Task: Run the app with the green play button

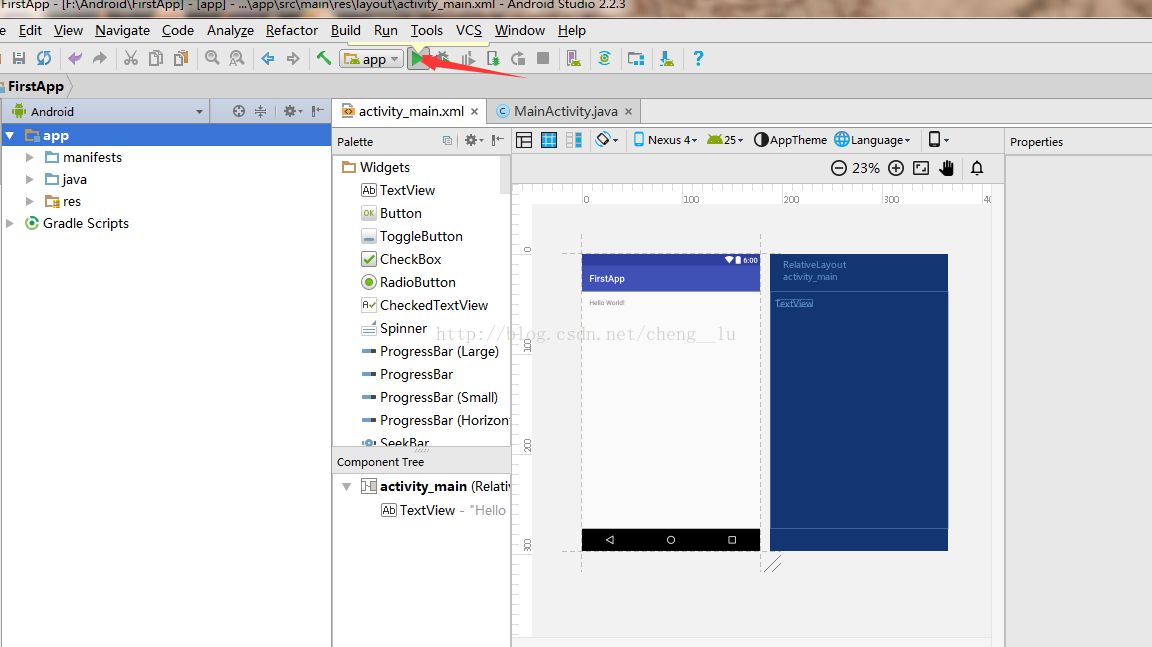Action: click(418, 58)
